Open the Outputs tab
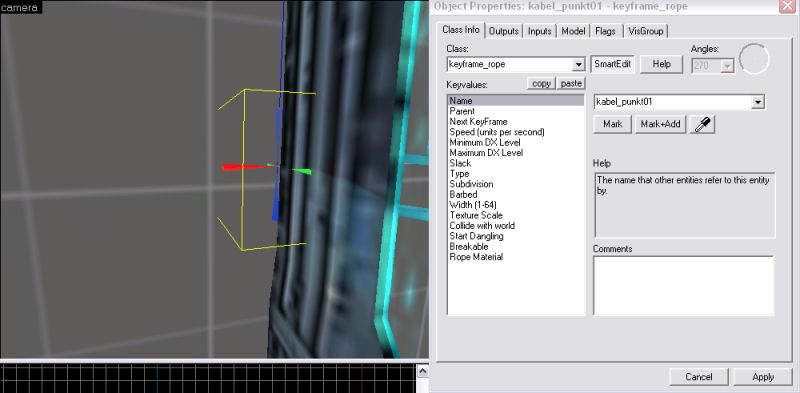The height and width of the screenshot is (393, 800). coord(504,31)
